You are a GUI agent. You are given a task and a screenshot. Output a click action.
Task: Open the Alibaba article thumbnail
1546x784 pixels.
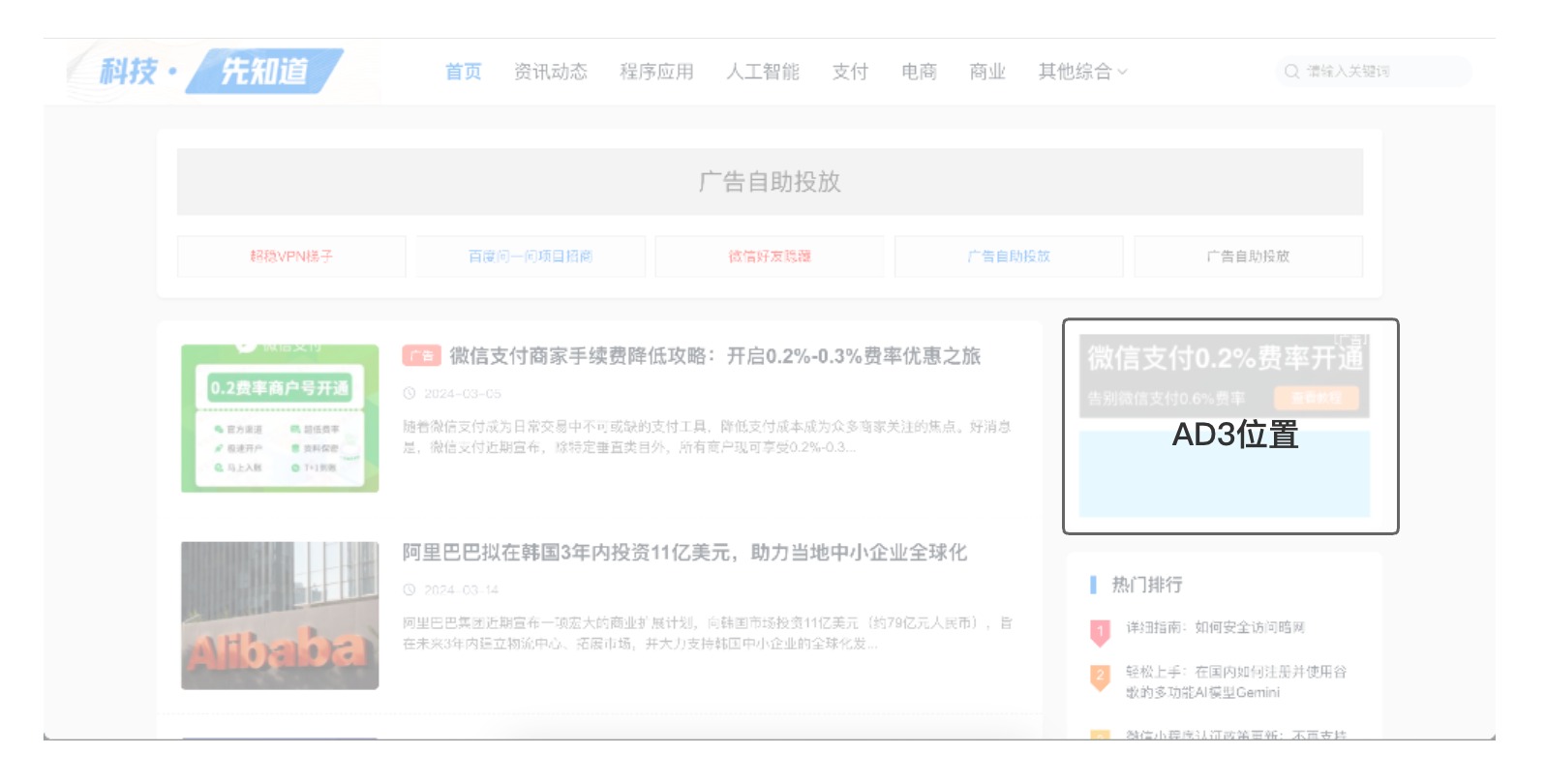(x=280, y=616)
